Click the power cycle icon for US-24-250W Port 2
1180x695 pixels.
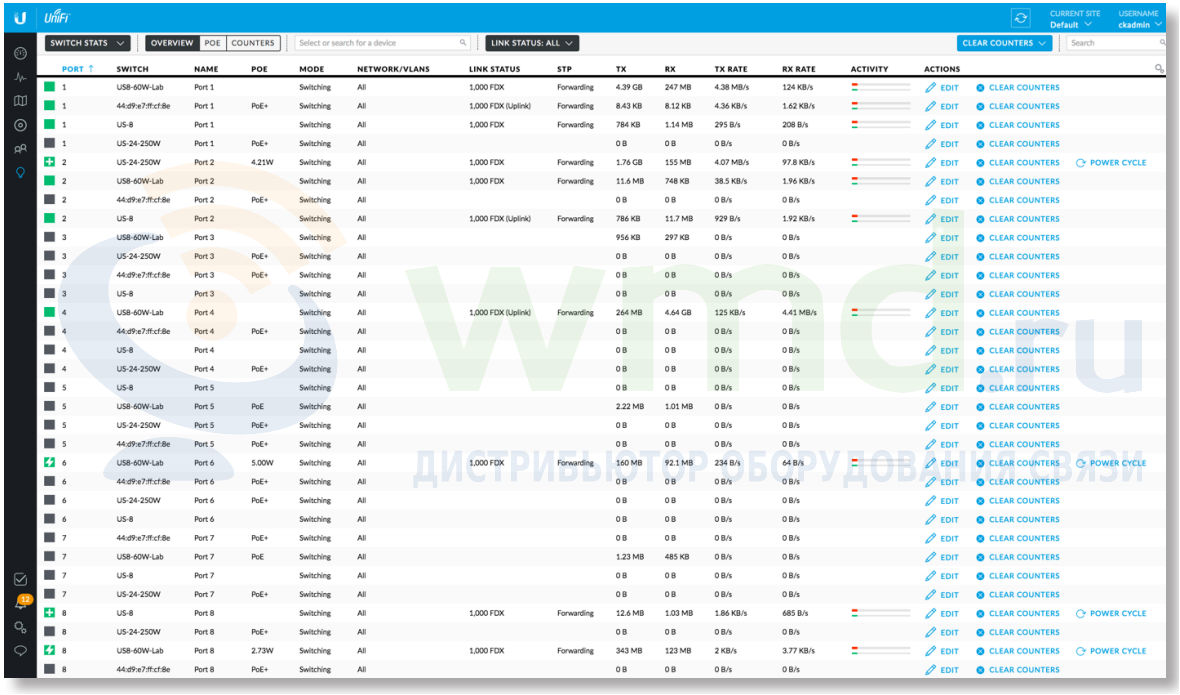pos(1081,162)
